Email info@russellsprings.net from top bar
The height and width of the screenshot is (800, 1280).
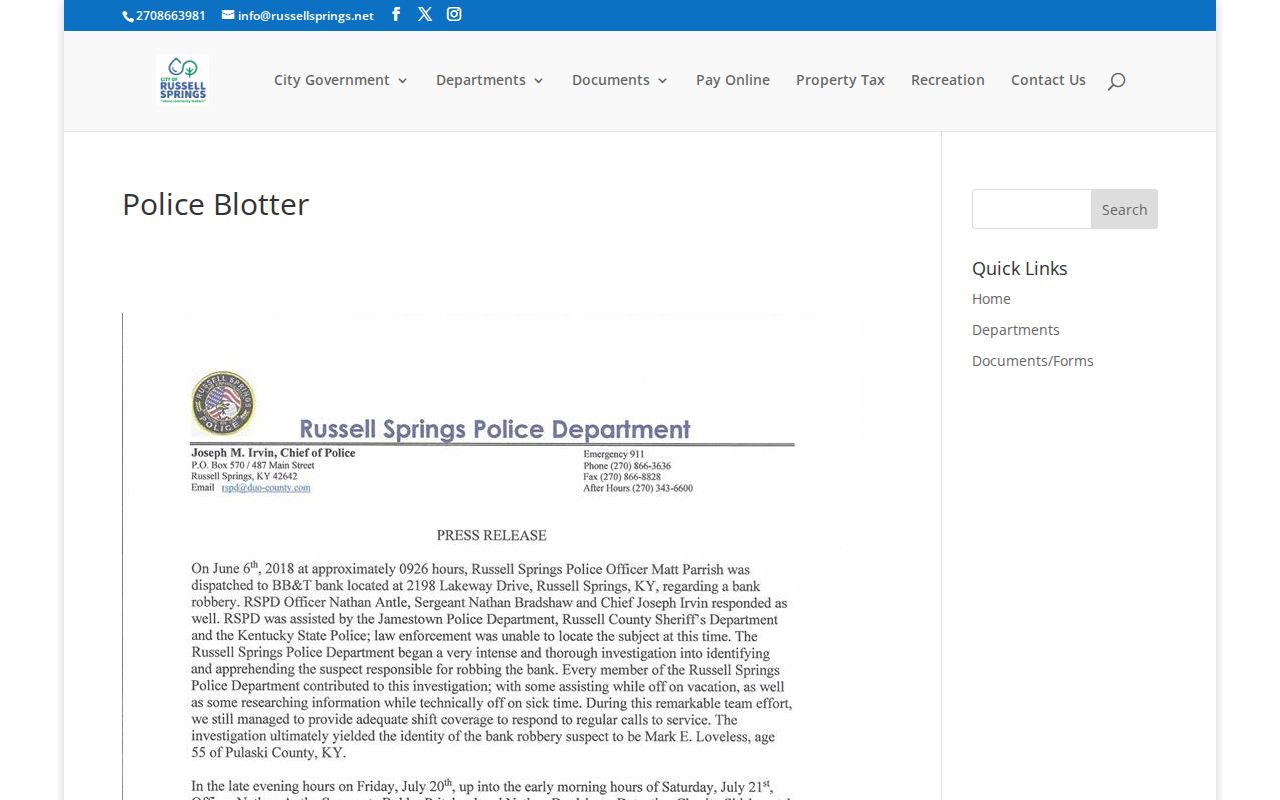pos(298,16)
